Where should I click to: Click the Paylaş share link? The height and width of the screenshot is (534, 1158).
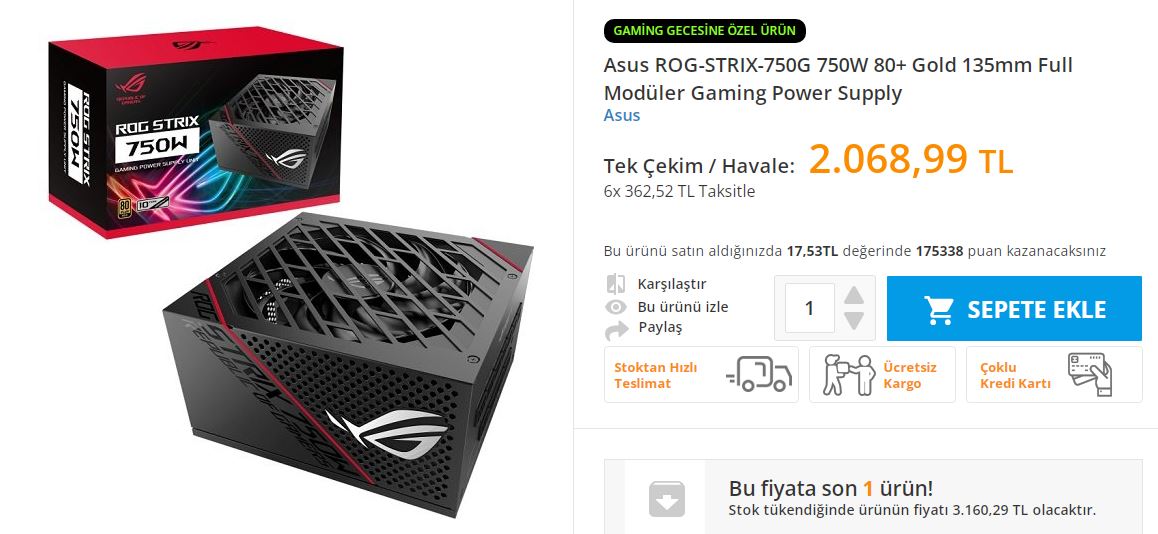tap(660, 327)
